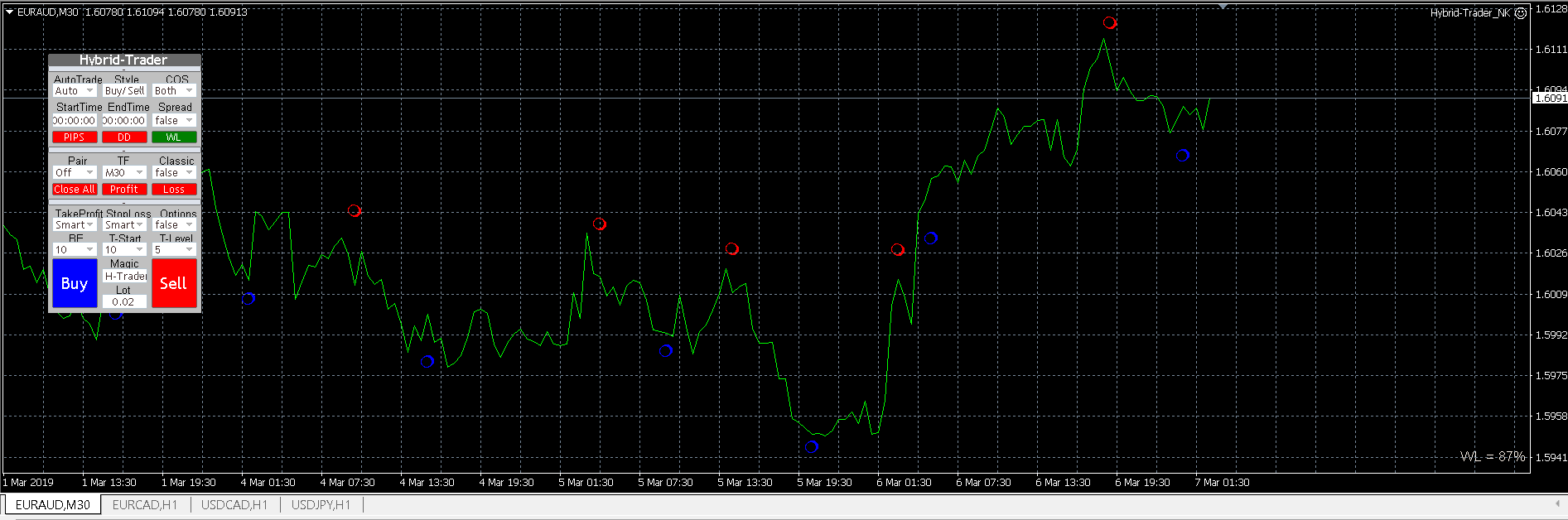Click the 1.5941 price axis label
Image resolution: width=1568 pixels, height=520 pixels.
1551,457
